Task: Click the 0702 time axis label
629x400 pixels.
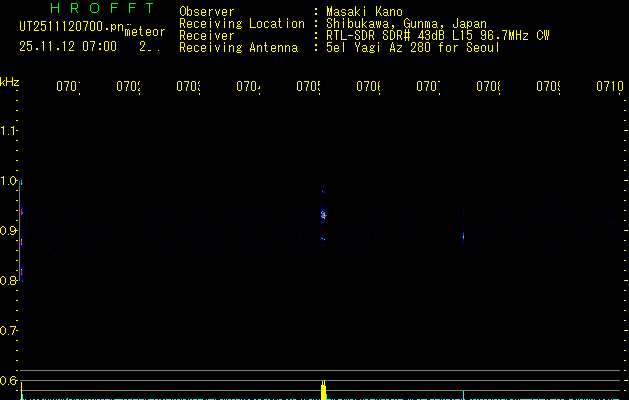Action: click(x=128, y=87)
